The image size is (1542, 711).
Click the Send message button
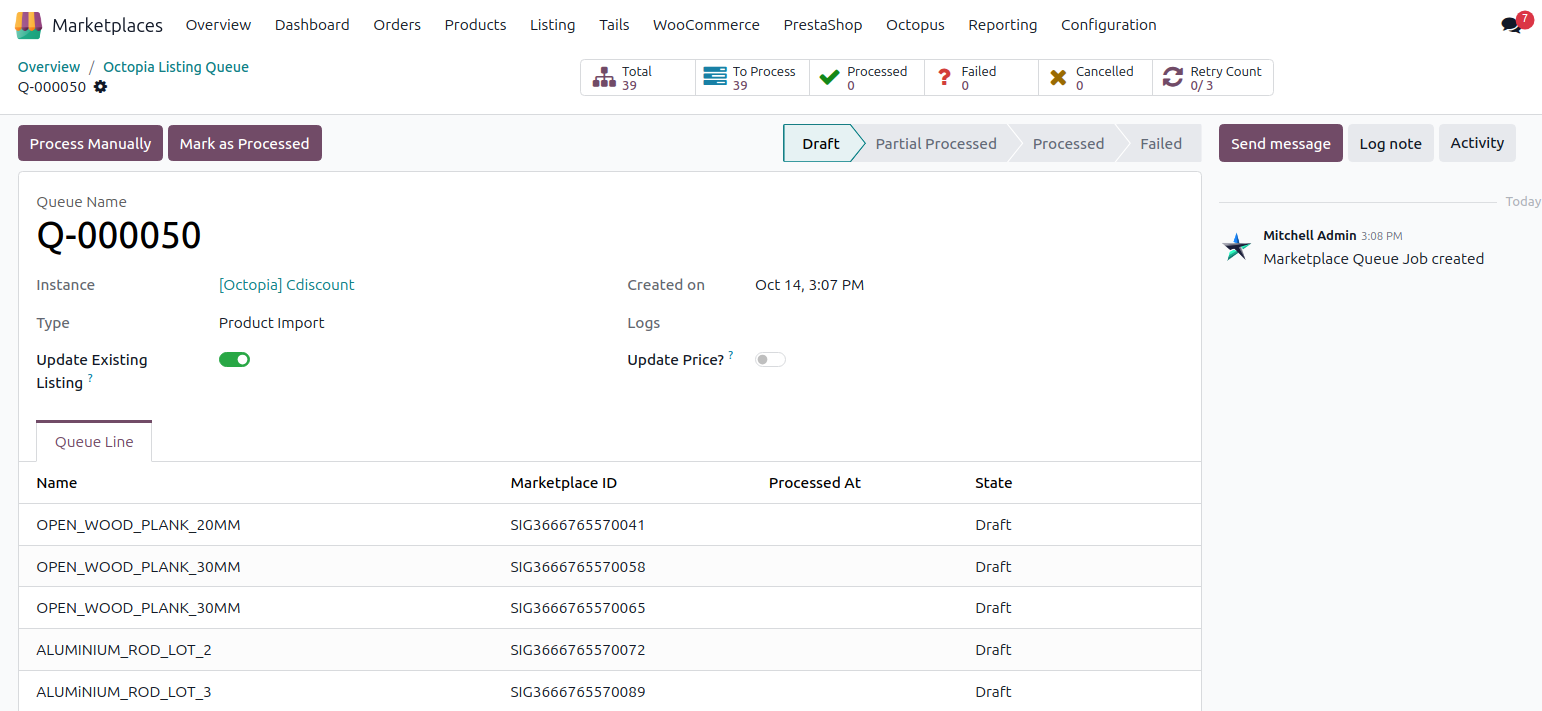(x=1281, y=143)
